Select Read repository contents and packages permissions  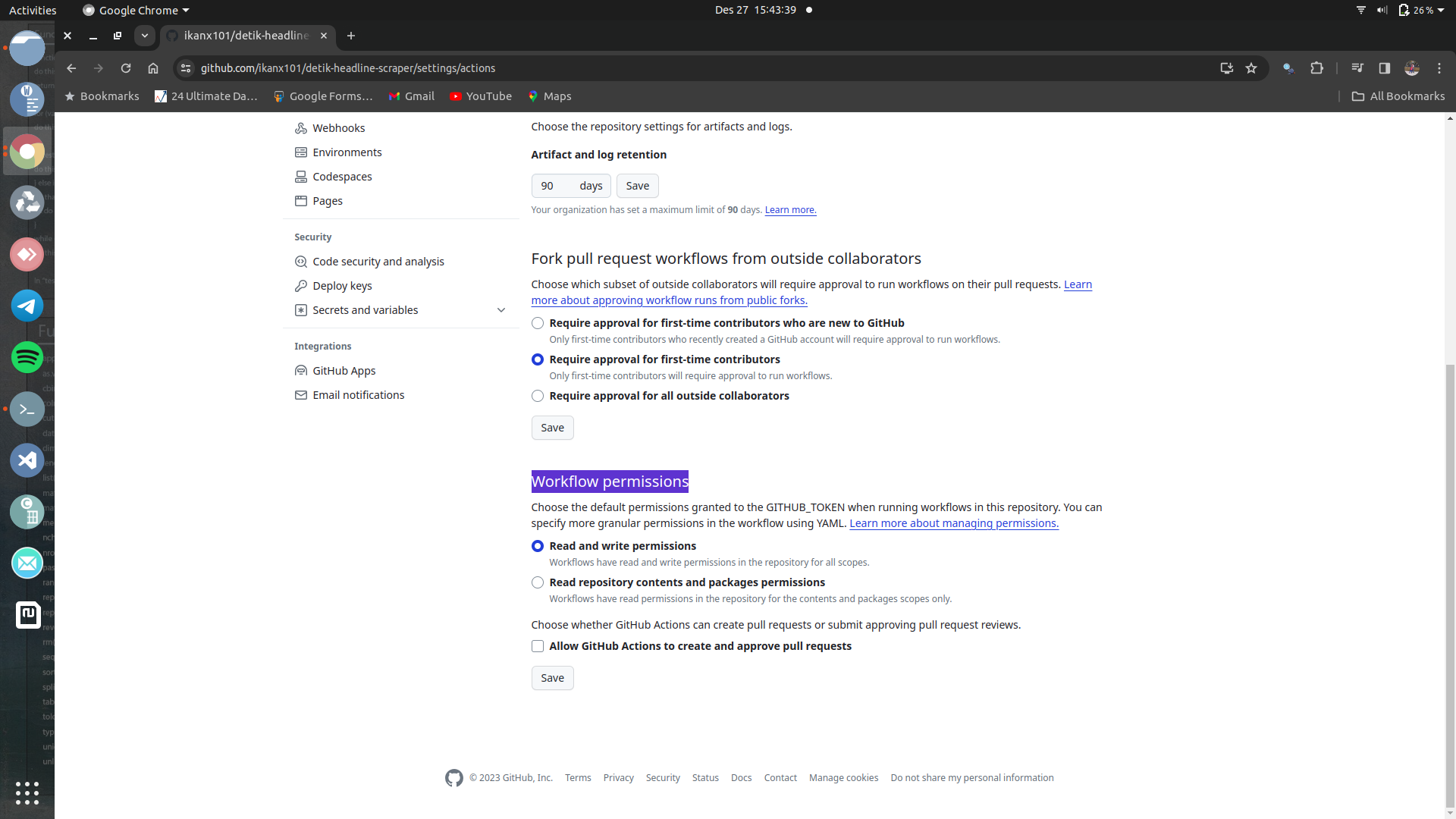538,582
